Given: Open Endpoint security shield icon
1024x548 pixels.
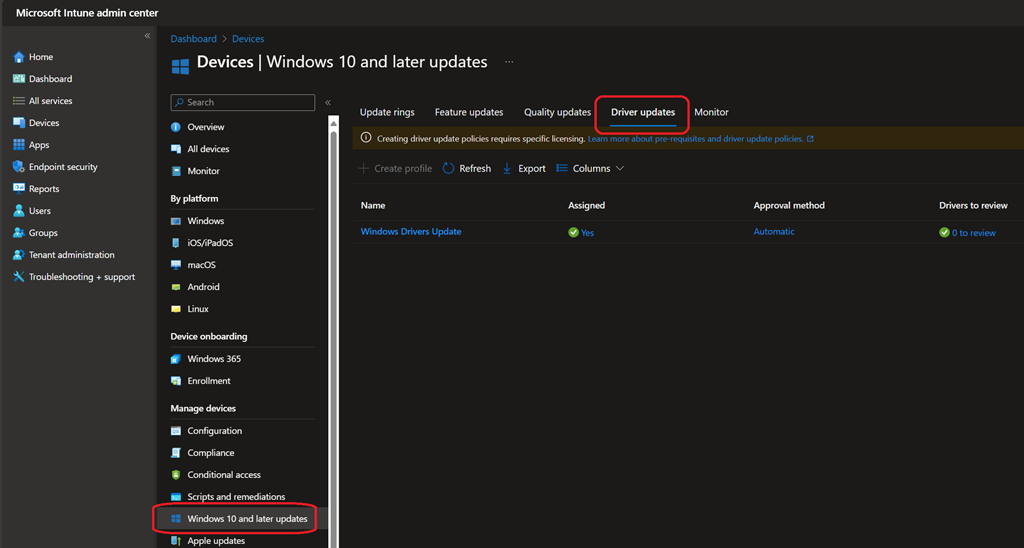Looking at the screenshot, I should (18, 167).
